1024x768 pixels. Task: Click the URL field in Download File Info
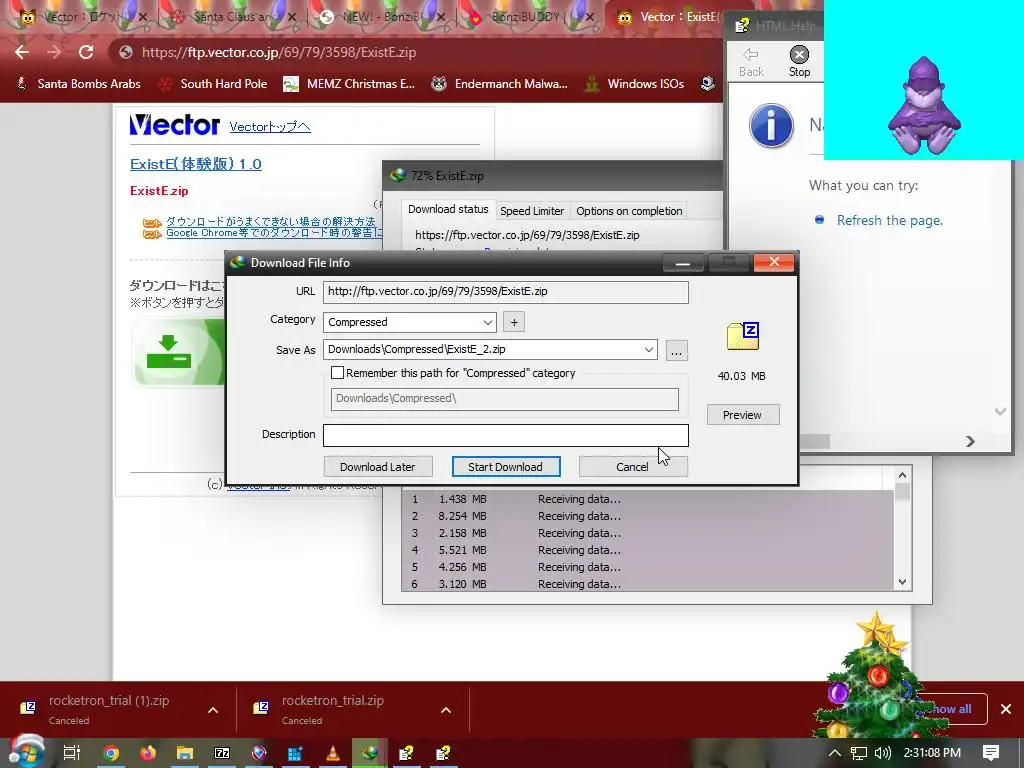[x=505, y=292]
